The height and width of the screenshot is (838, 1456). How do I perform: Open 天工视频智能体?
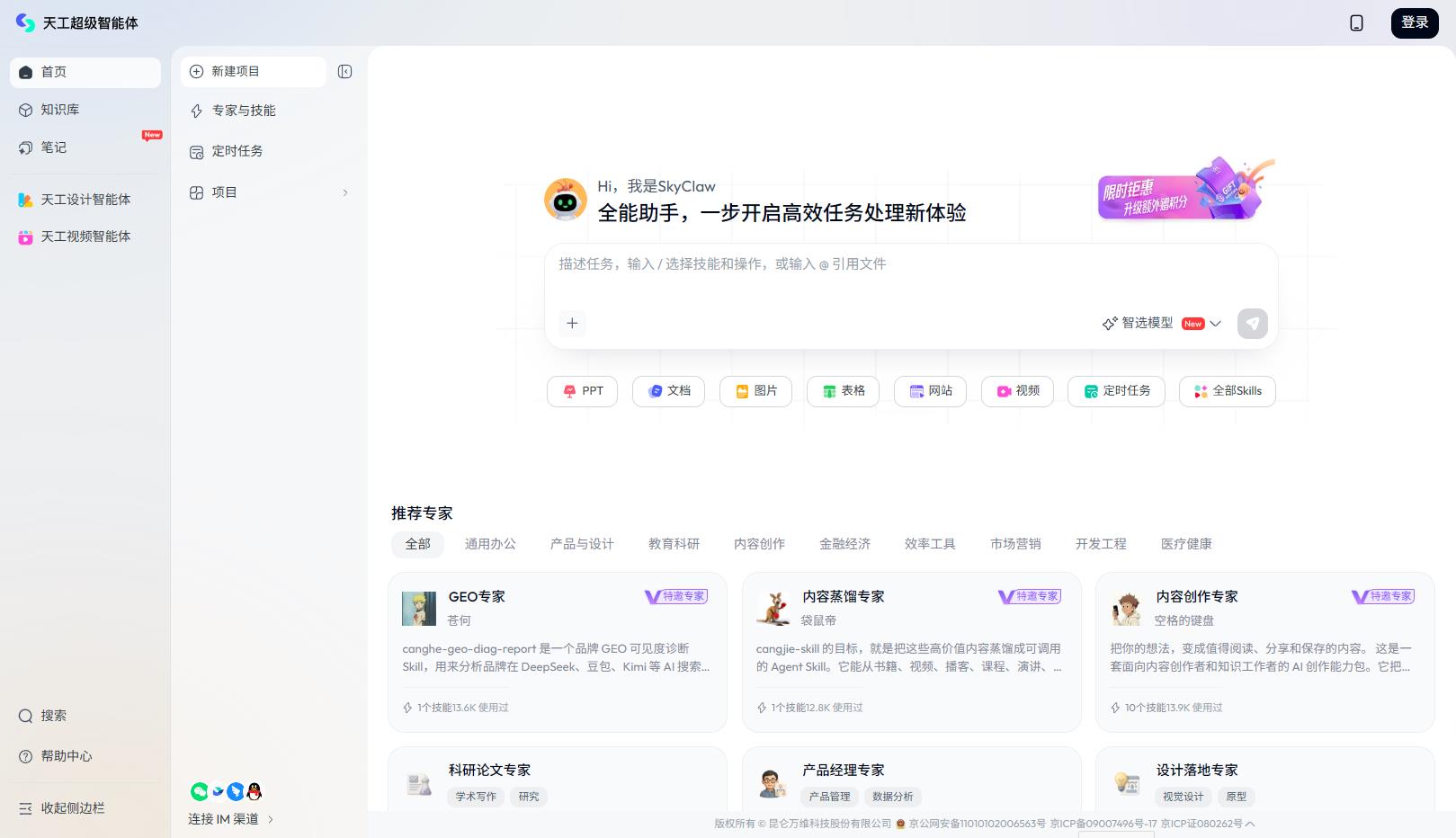click(x=85, y=236)
